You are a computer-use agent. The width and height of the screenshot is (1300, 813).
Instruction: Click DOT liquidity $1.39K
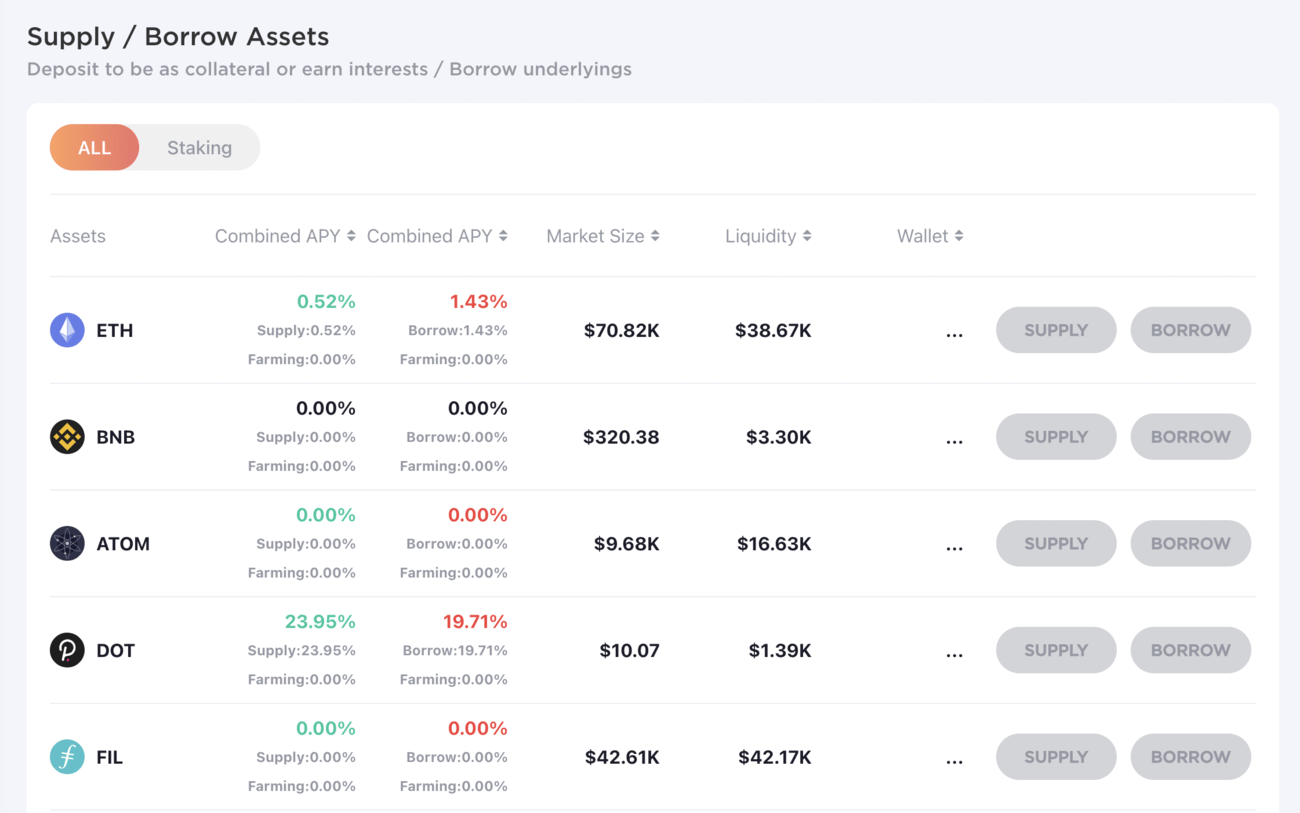[780, 650]
